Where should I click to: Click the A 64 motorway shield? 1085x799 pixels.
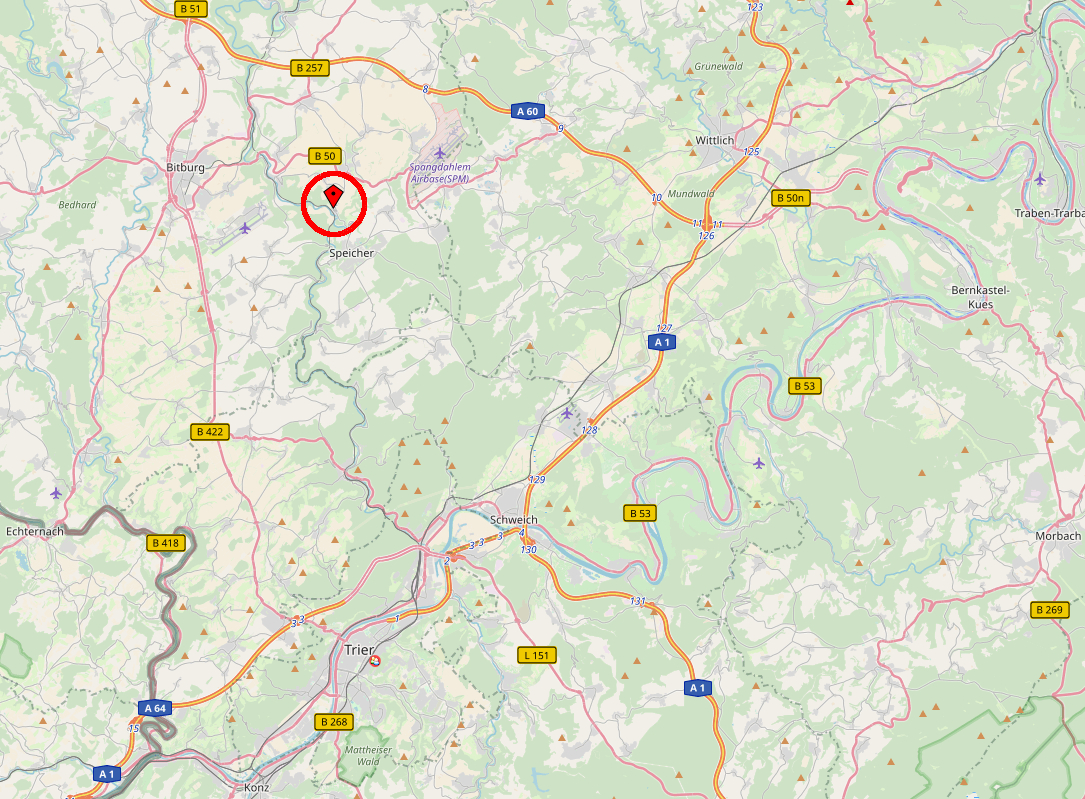(x=155, y=708)
